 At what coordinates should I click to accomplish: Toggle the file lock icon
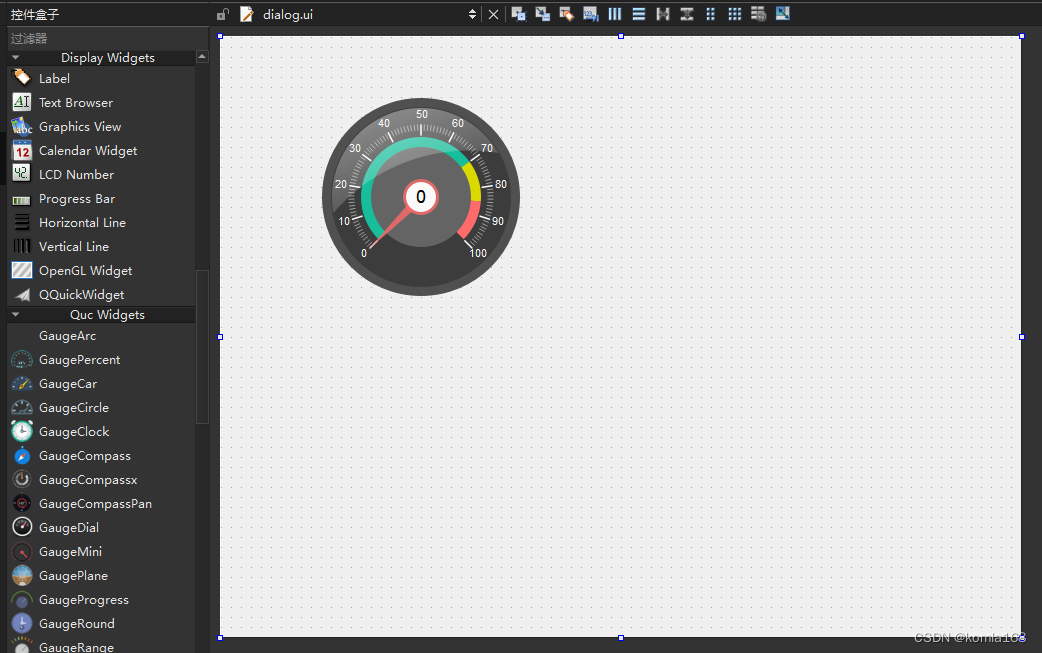pyautogui.click(x=222, y=13)
